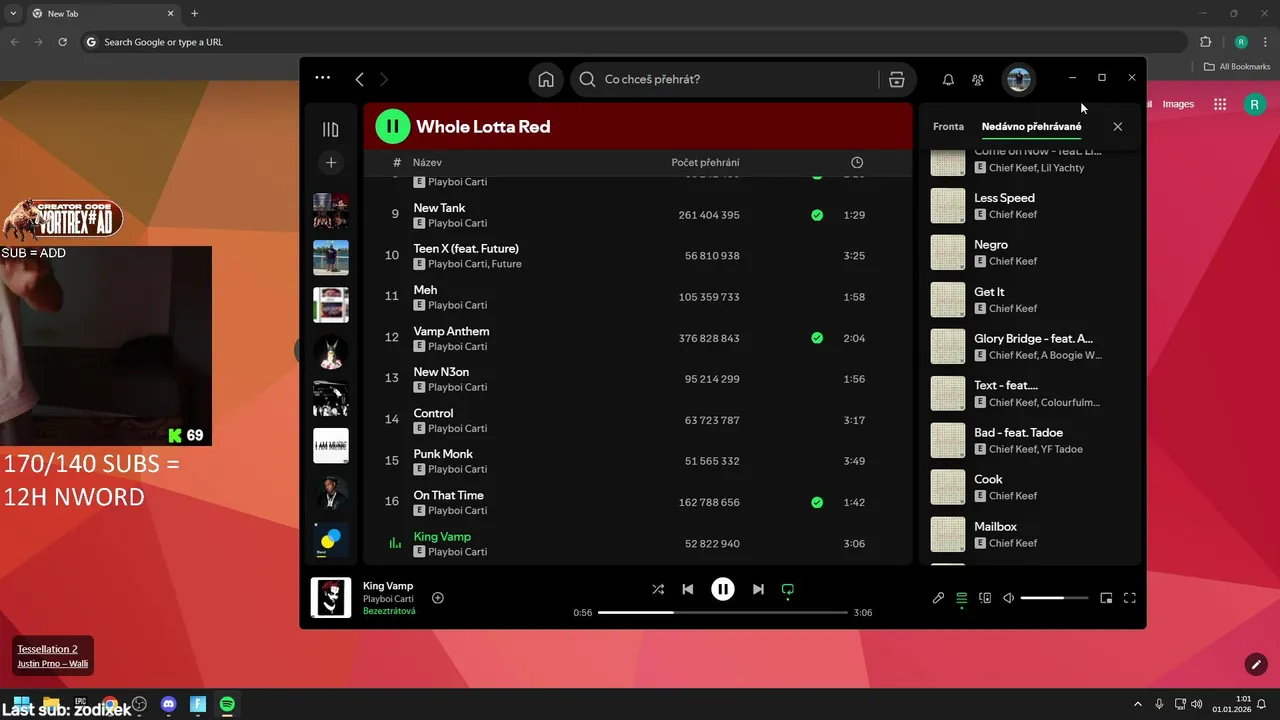Toggle shuffle playback

658,589
